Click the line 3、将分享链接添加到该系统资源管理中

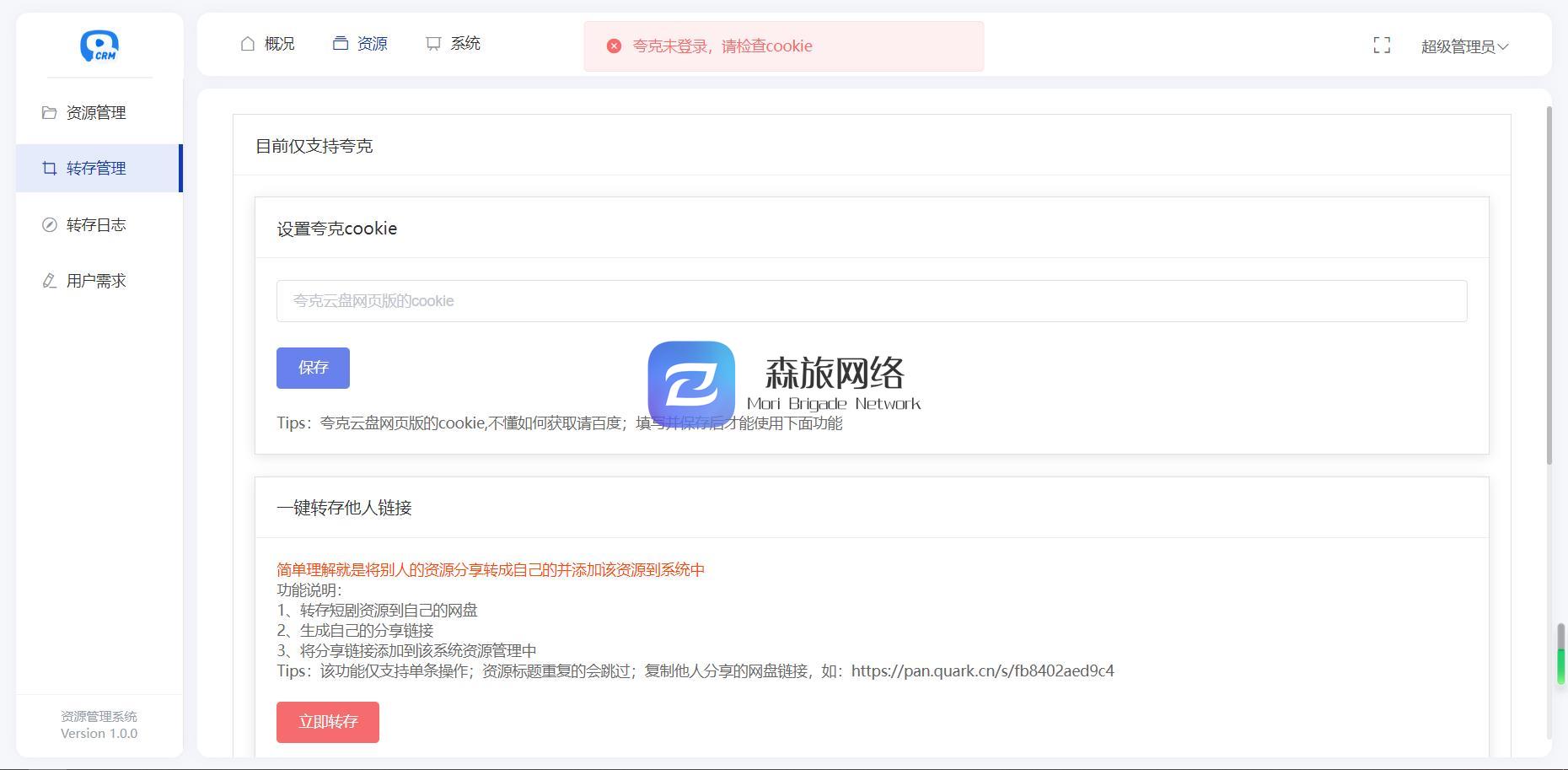[x=406, y=651]
